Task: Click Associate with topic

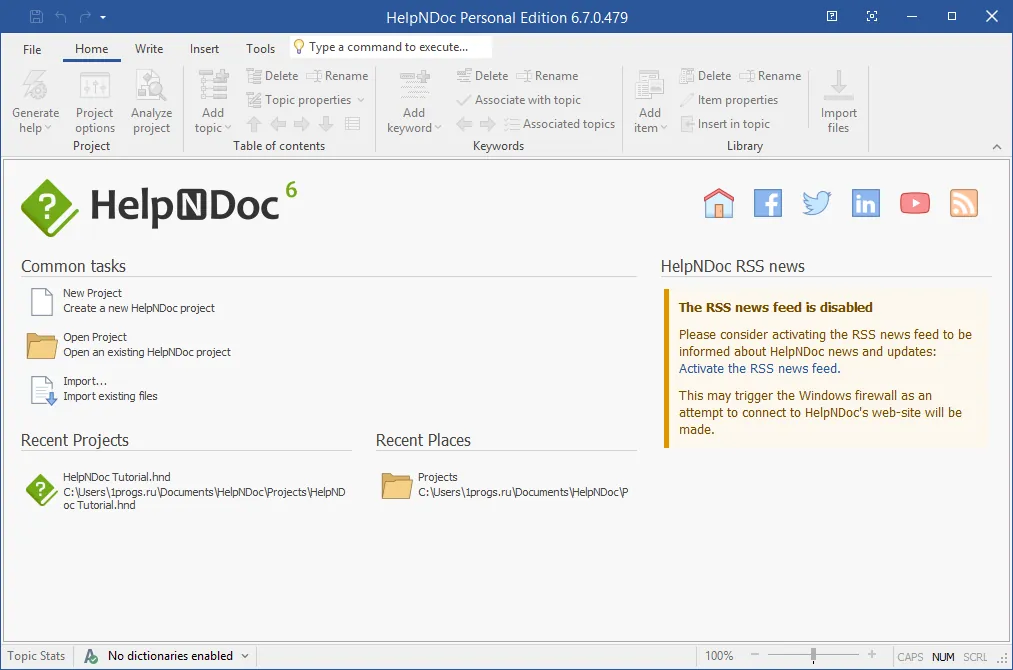Action: tap(519, 100)
